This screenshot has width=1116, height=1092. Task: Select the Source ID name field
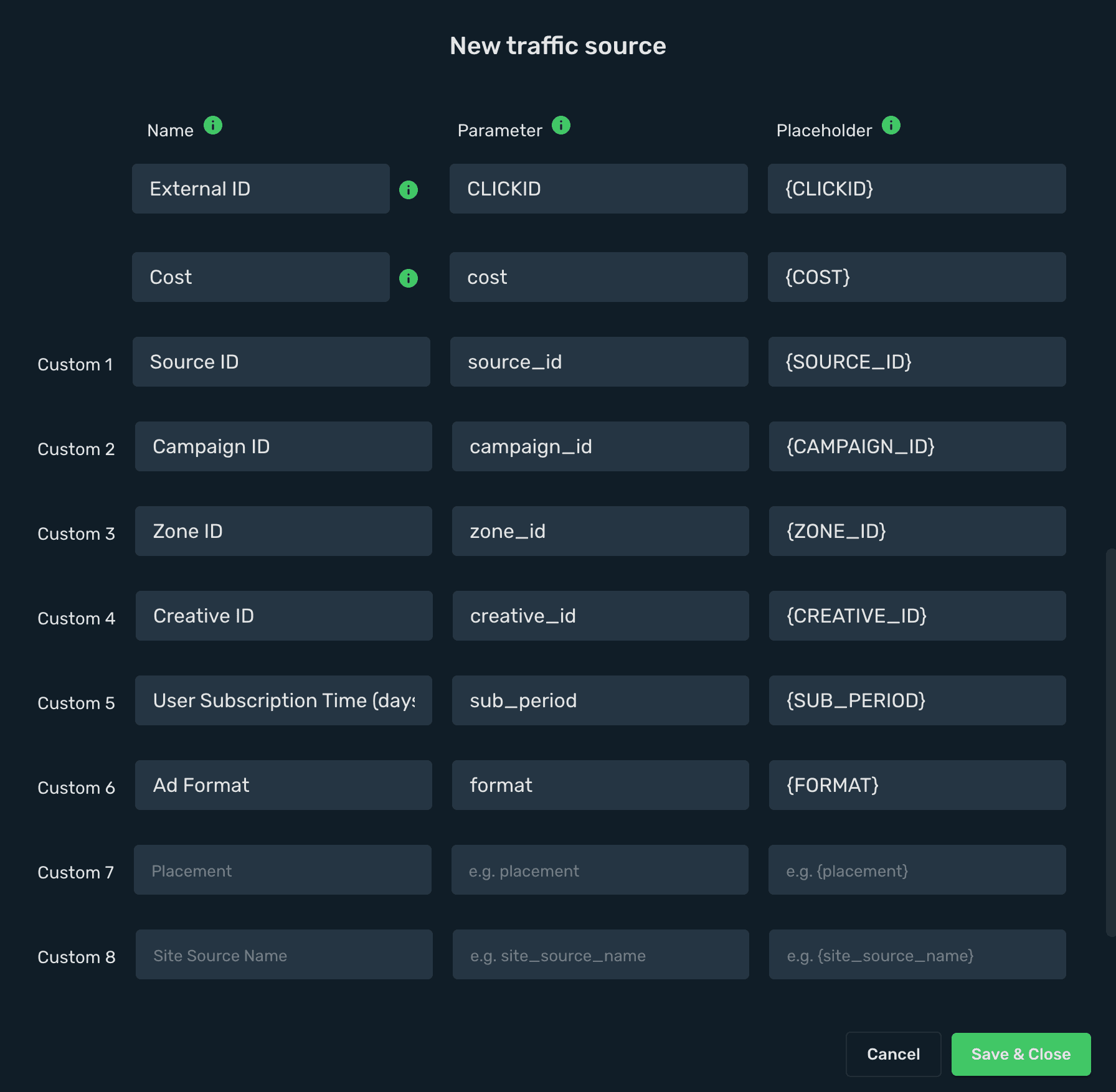pos(281,362)
